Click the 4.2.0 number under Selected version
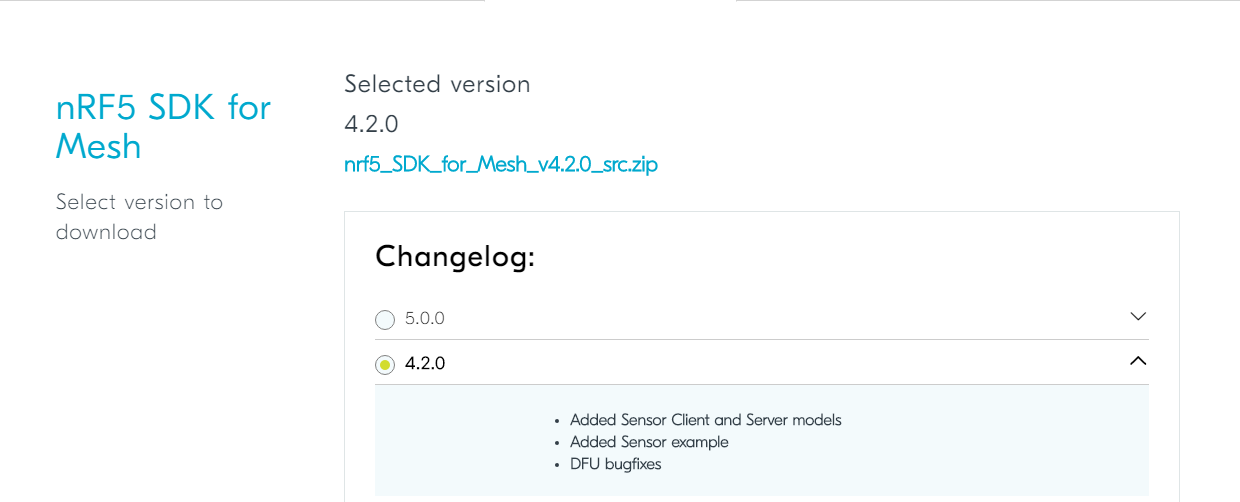Viewport: 1240px width, 502px height. click(x=371, y=124)
